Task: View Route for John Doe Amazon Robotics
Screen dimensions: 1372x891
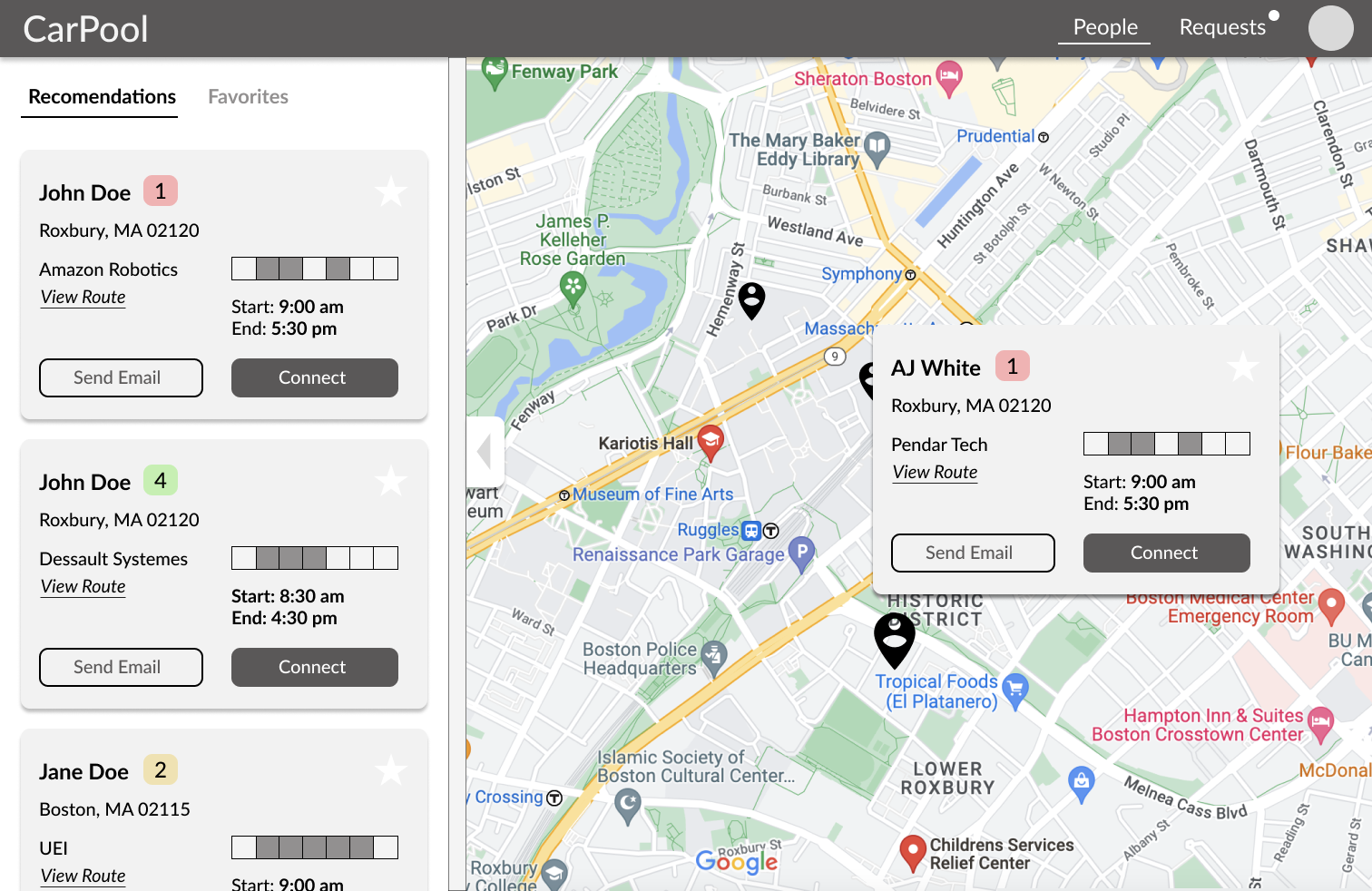Action: (x=83, y=298)
